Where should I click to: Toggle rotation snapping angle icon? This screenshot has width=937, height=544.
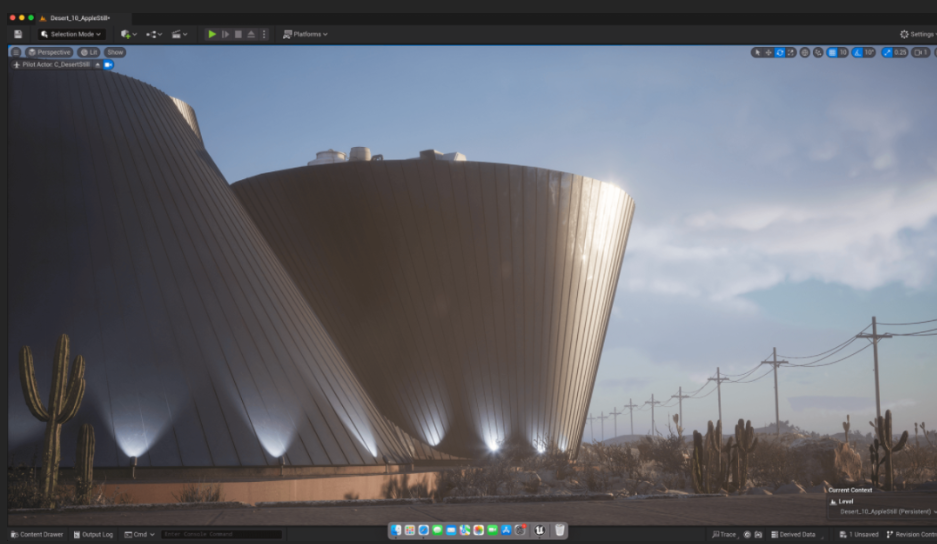tap(858, 52)
